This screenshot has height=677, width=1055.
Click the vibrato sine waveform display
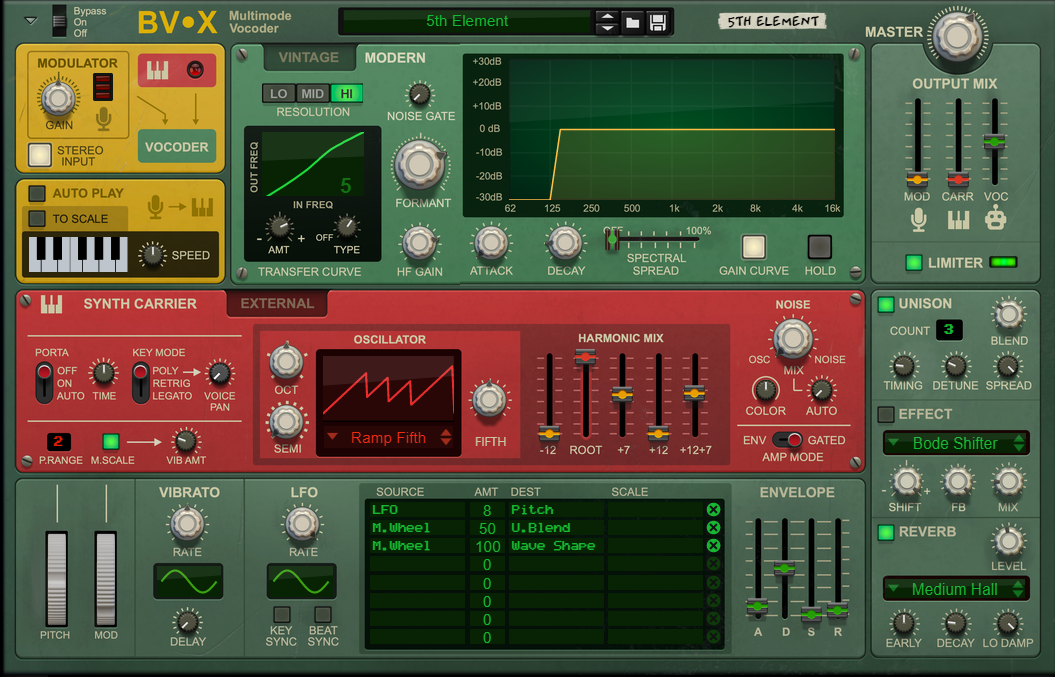coord(188,581)
